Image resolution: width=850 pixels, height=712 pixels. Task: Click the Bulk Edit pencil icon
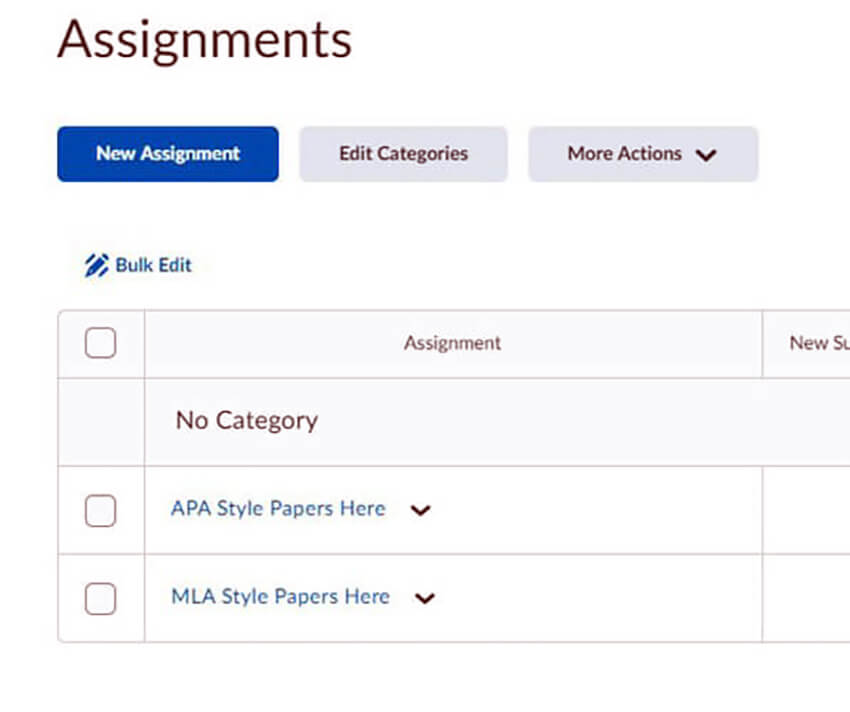pyautogui.click(x=96, y=266)
